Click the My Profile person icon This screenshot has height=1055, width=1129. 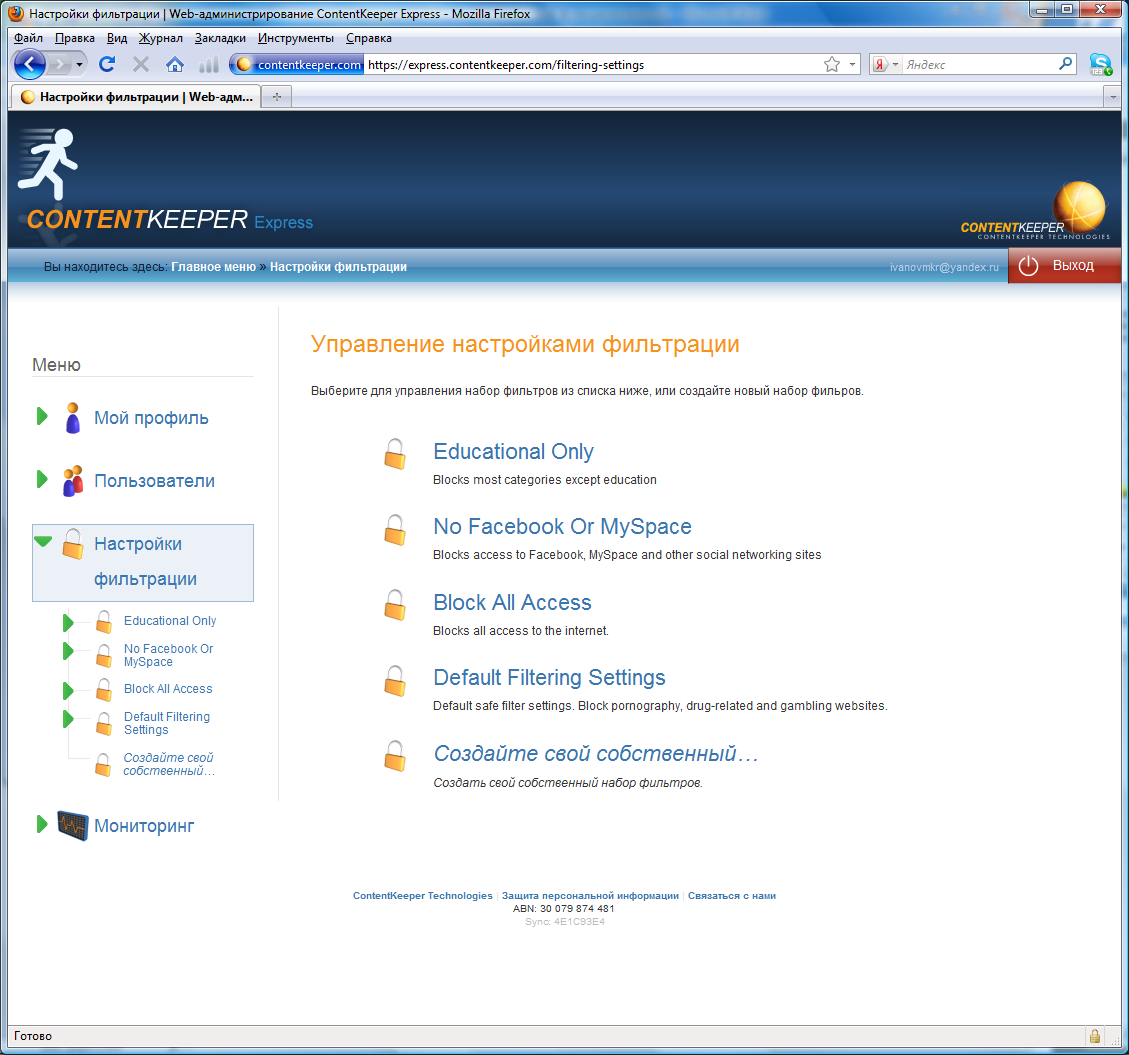coord(73,418)
